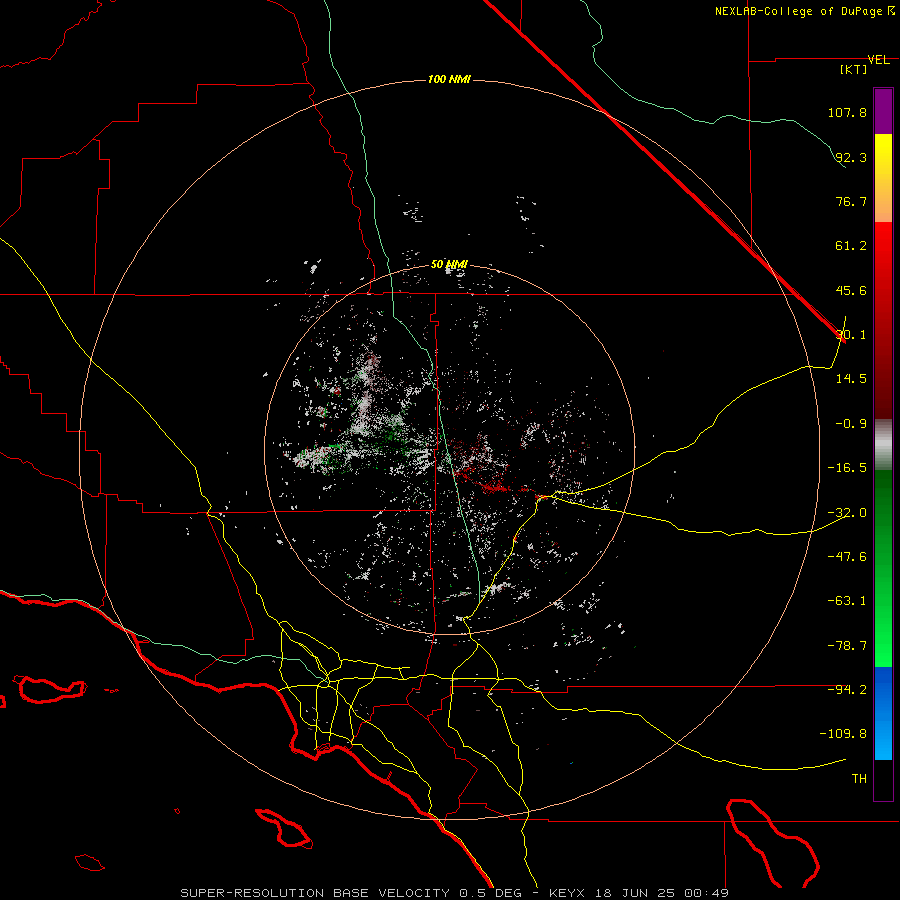Click the TH label beside the color bar
The width and height of the screenshot is (900, 900).
(x=859, y=779)
